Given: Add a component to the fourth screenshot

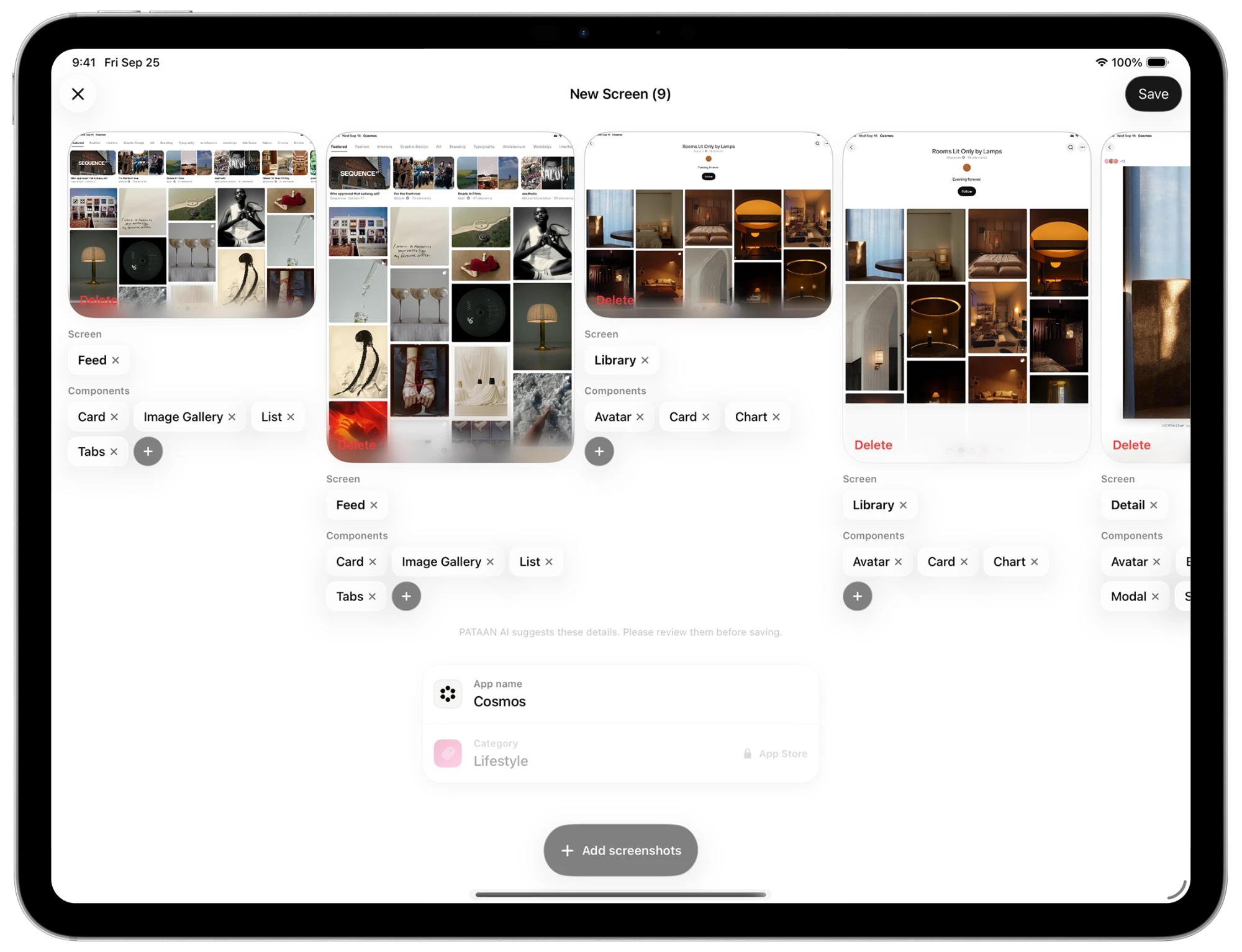Looking at the screenshot, I should [858, 596].
